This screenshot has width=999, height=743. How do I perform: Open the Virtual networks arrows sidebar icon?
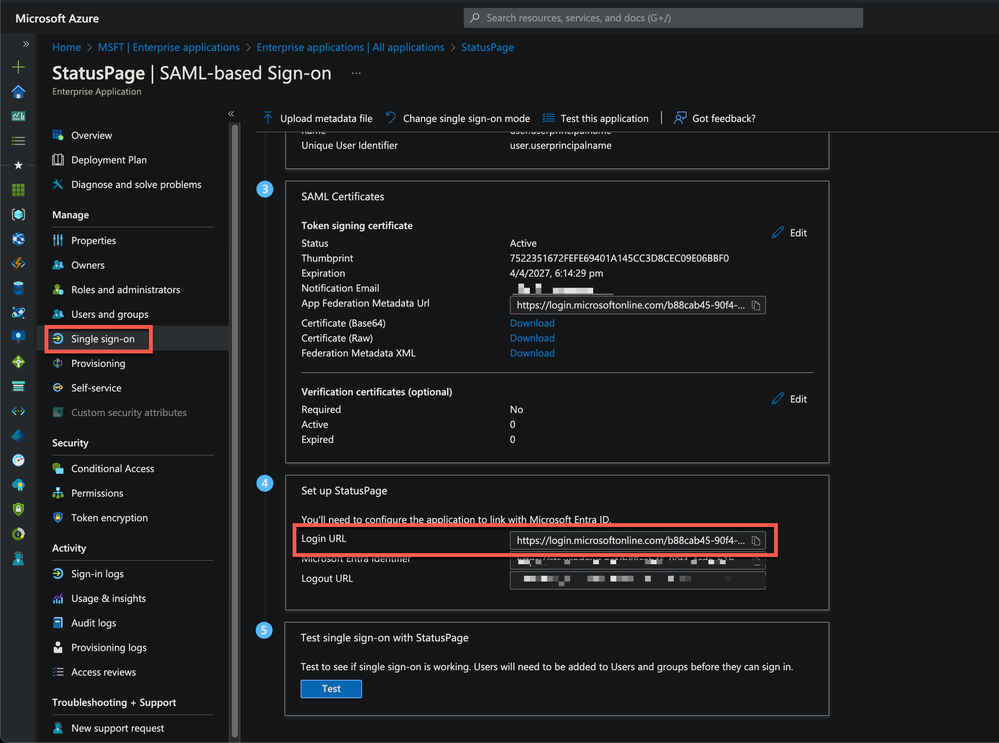pos(18,411)
